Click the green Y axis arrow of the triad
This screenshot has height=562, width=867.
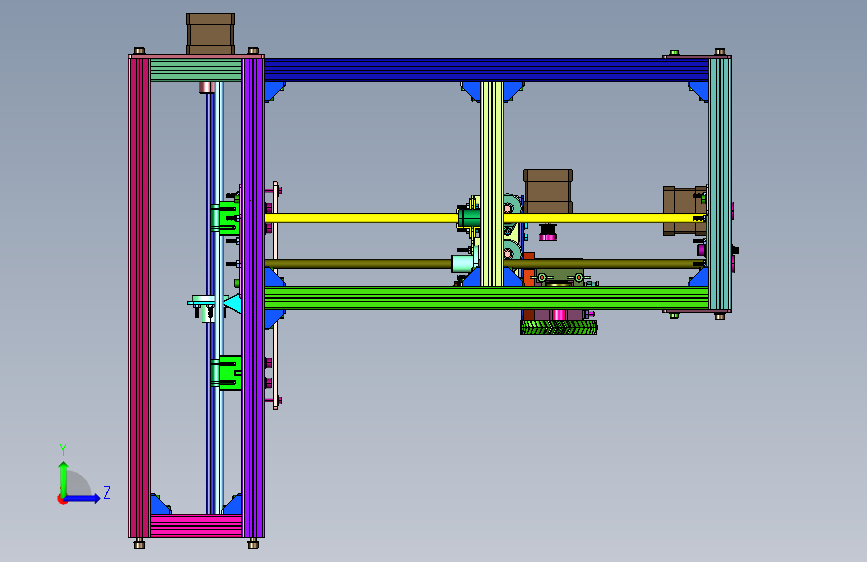(x=64, y=478)
